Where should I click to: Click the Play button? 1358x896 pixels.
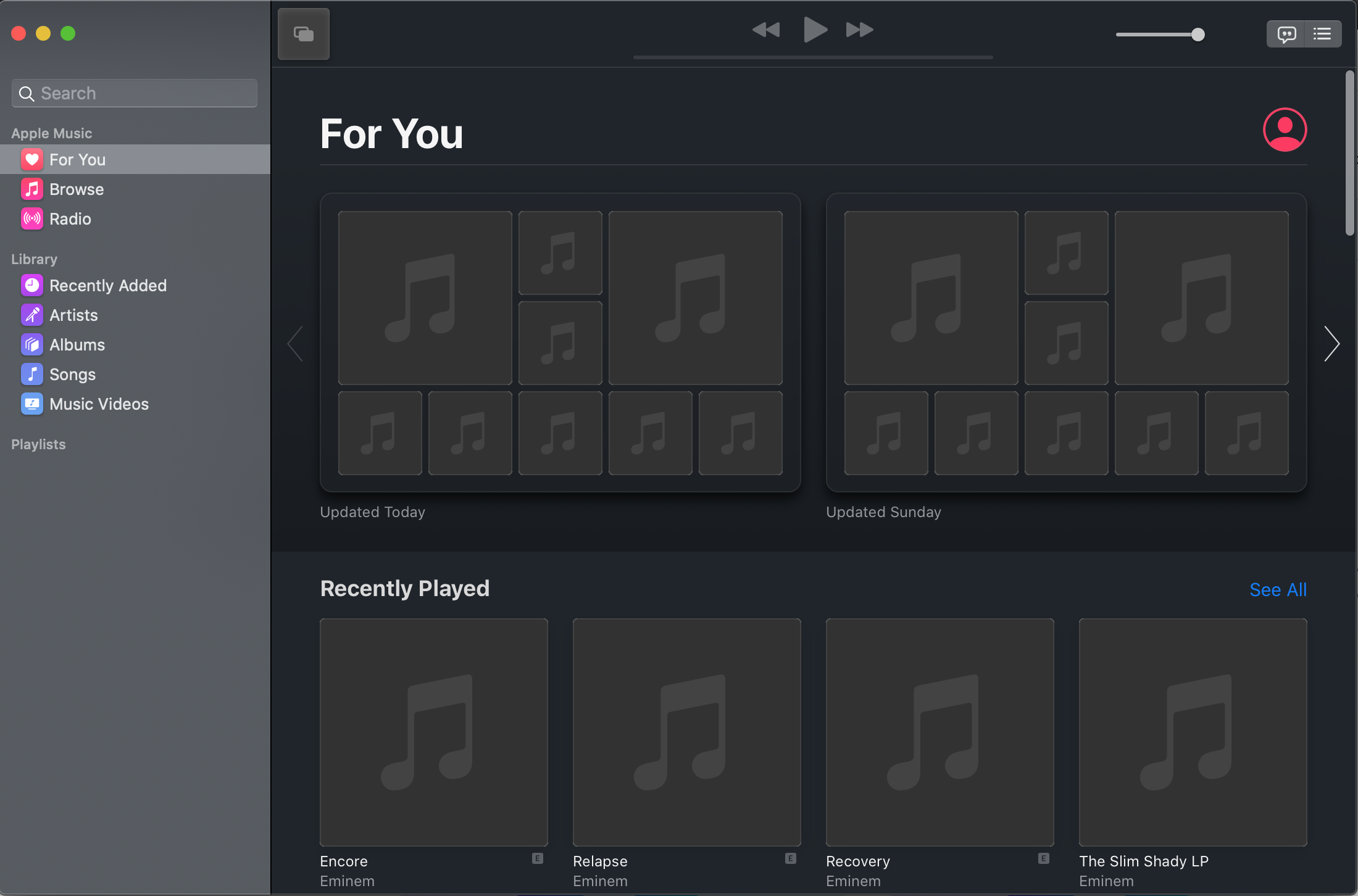pos(815,30)
